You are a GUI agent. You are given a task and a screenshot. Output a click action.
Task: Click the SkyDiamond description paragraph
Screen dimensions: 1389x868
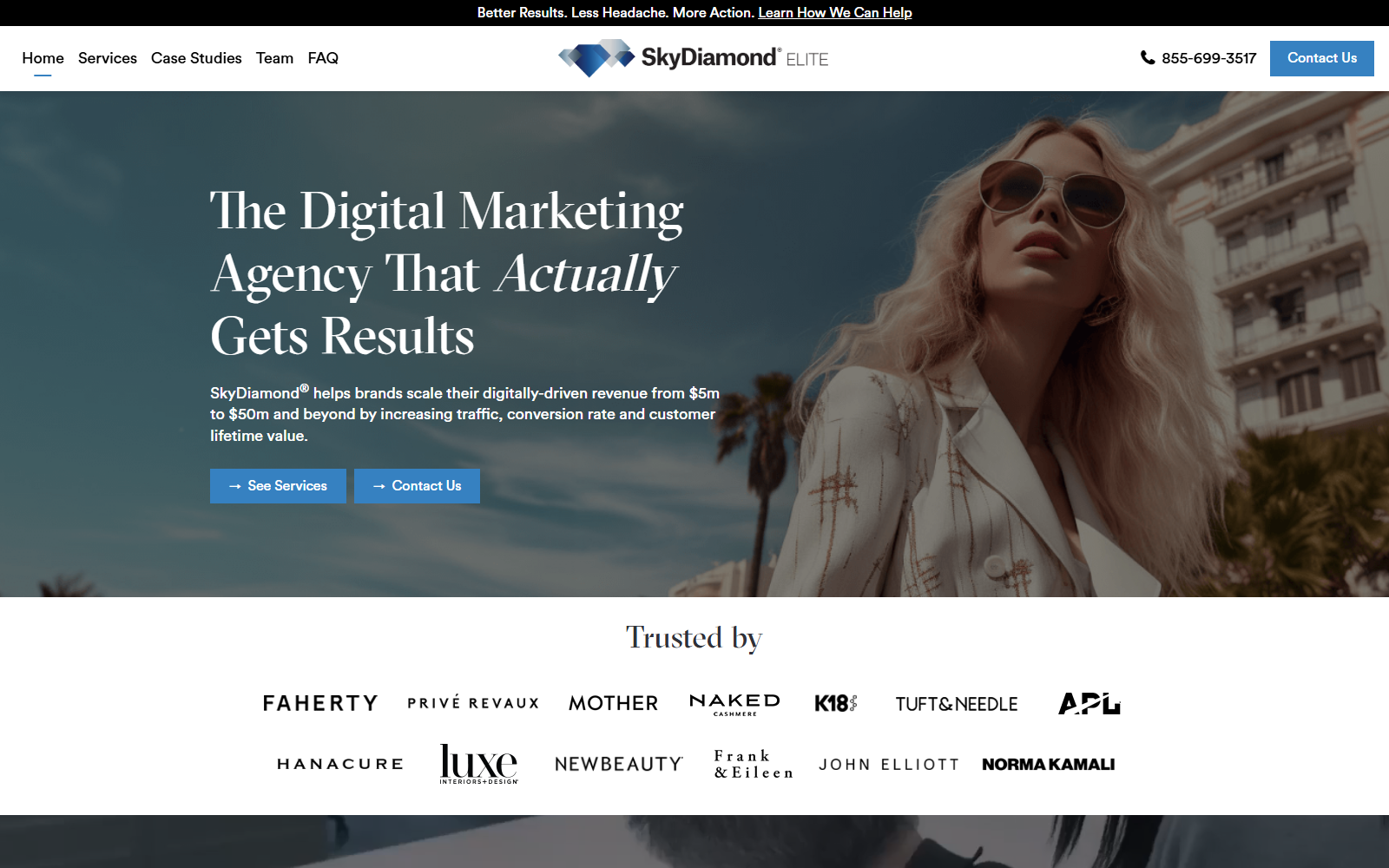click(465, 414)
